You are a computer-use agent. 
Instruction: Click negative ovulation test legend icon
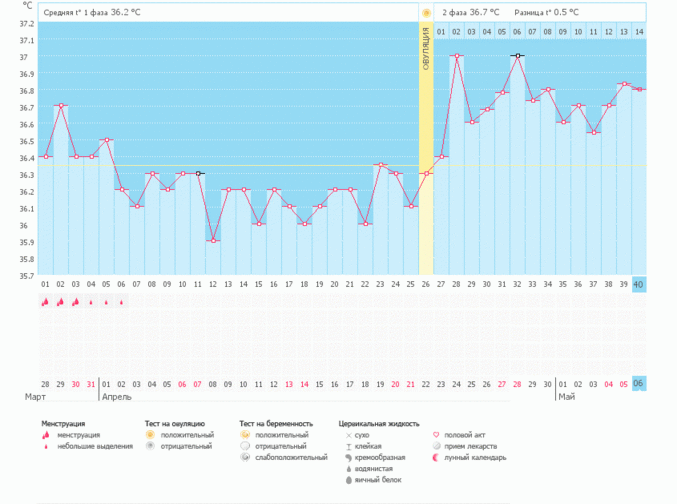[x=150, y=446]
